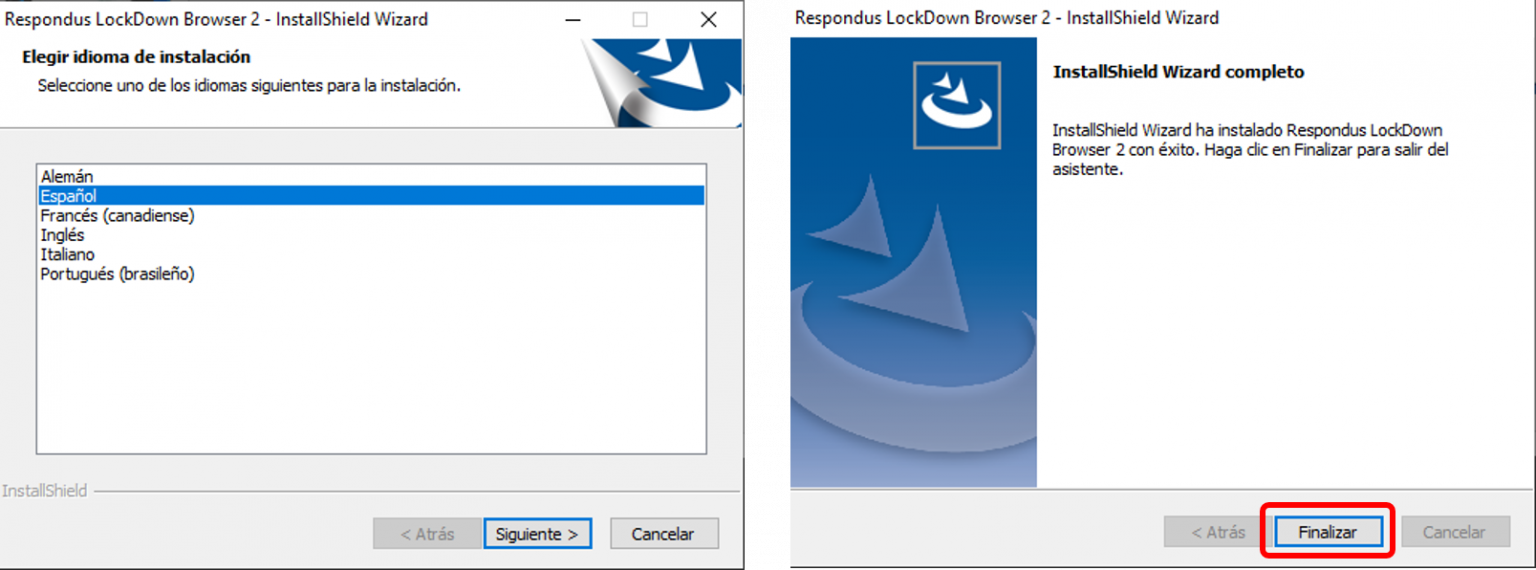
Task: Cancel the language selection dialog
Action: [663, 534]
